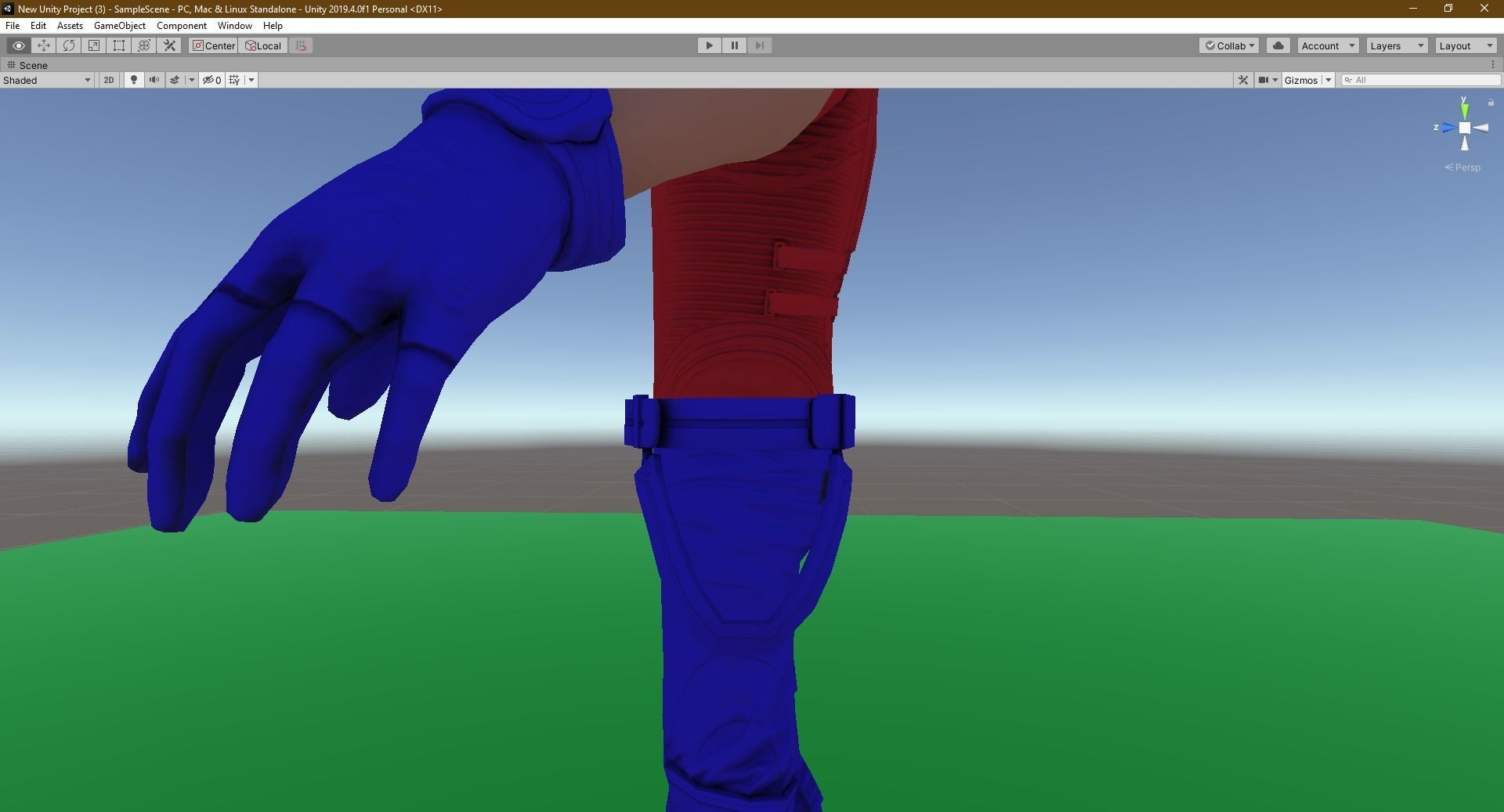Viewport: 1504px width, 812px height.
Task: Toggle grid snapping icon
Action: (301, 45)
